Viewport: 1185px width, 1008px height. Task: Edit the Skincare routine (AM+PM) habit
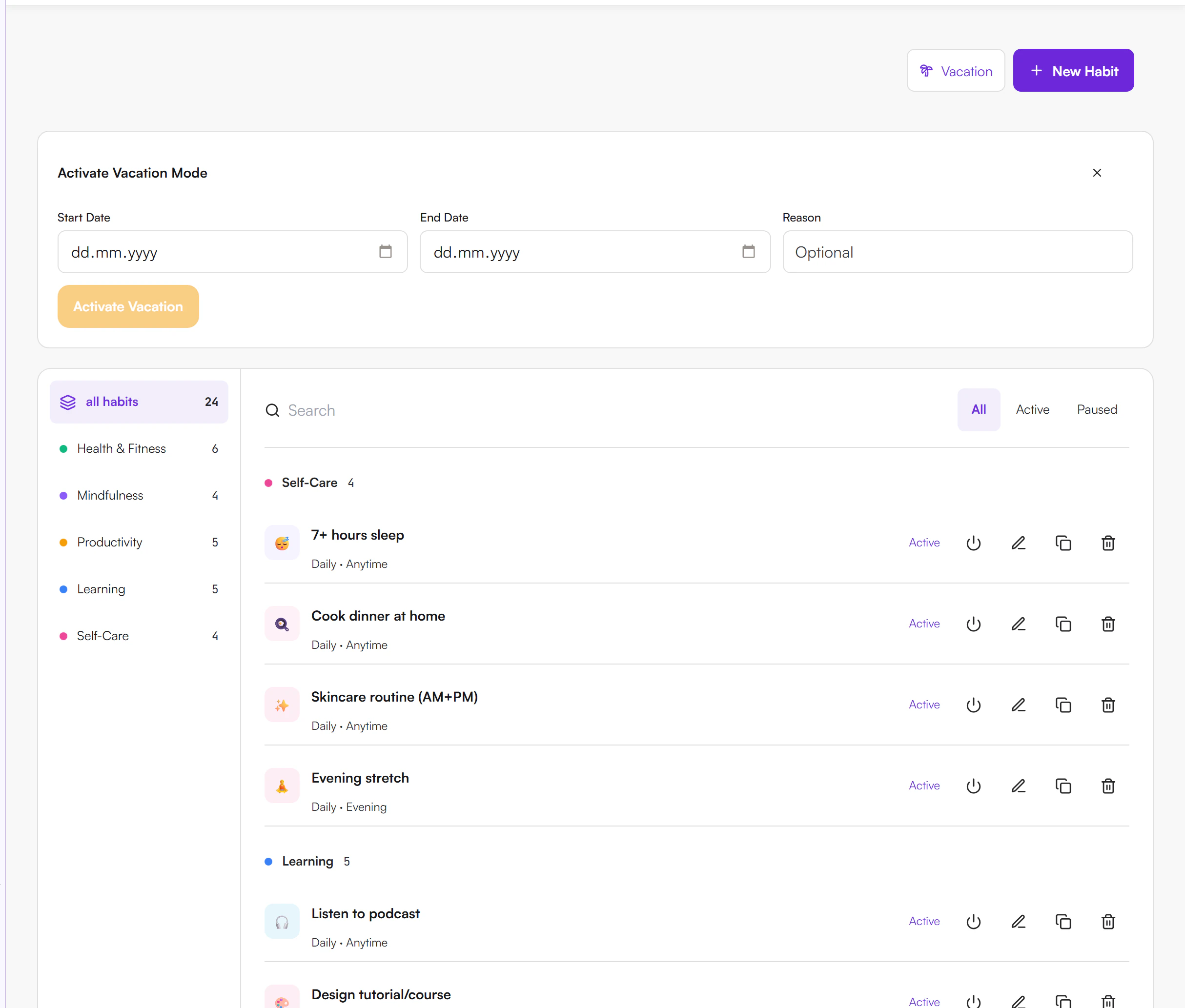pyautogui.click(x=1019, y=705)
